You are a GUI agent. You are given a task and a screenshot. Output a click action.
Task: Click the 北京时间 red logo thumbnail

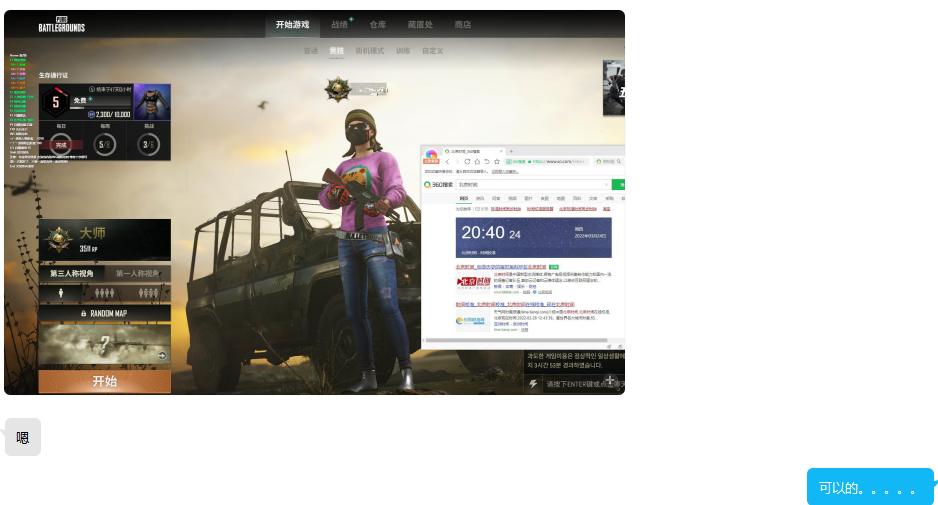click(473, 282)
